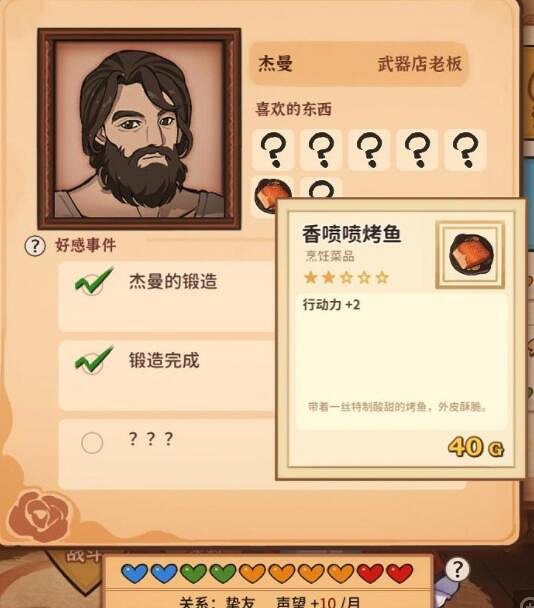This screenshot has height=608, width=534.
Task: Click the 武器店老板 title label
Action: click(420, 63)
